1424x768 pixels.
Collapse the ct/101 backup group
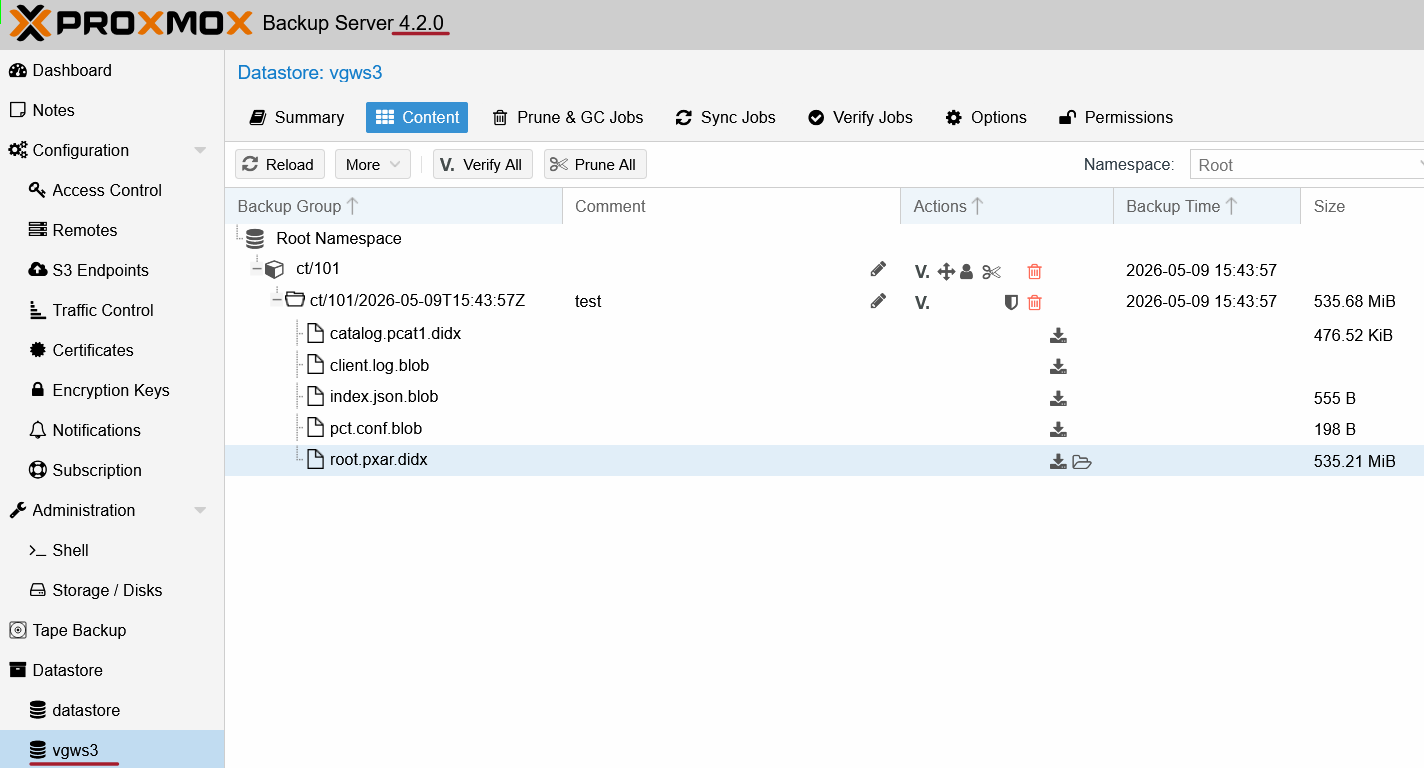(x=256, y=269)
